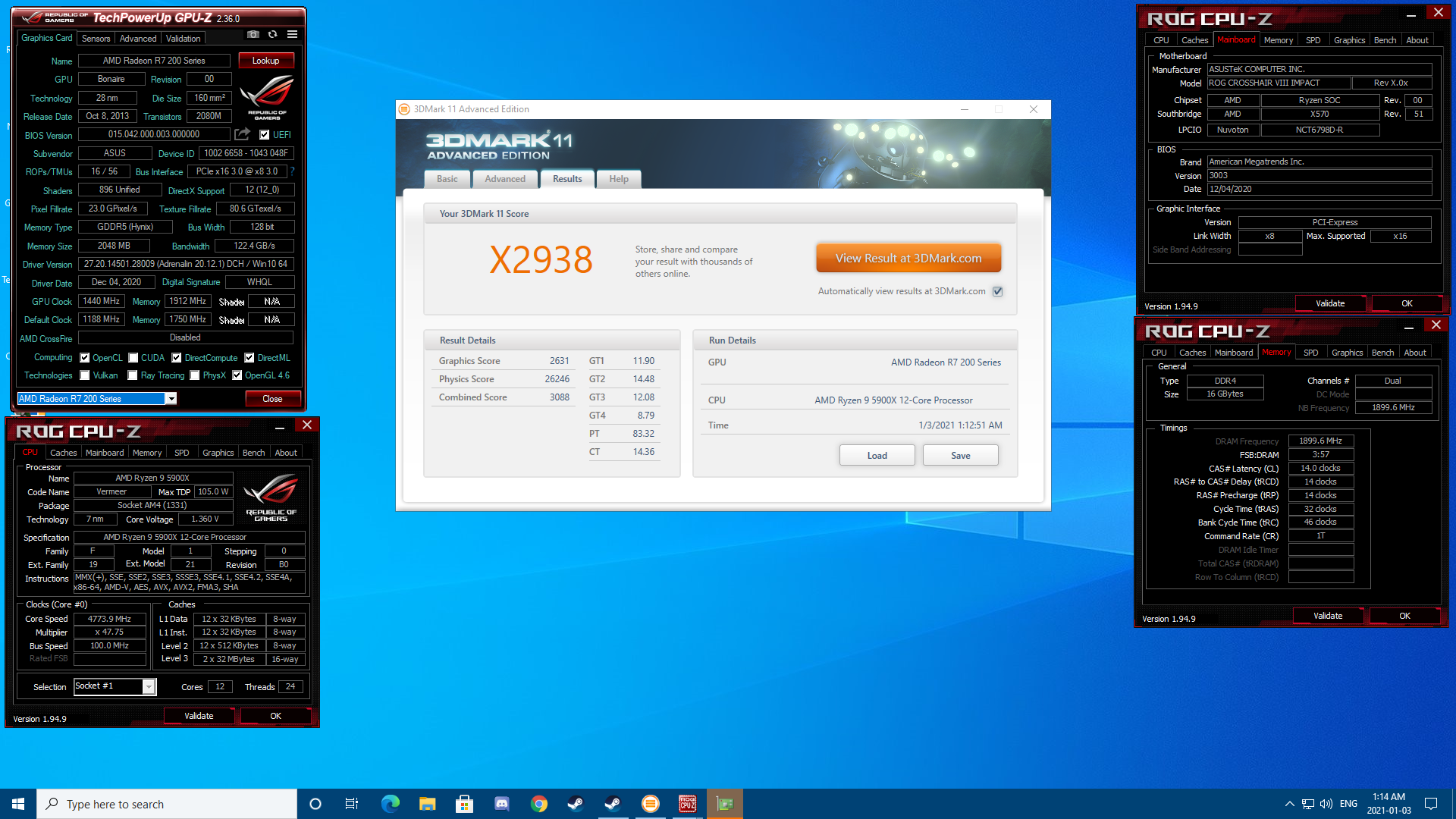Click the ROG logo in GPU-Z
The image size is (1456, 819).
(x=267, y=97)
